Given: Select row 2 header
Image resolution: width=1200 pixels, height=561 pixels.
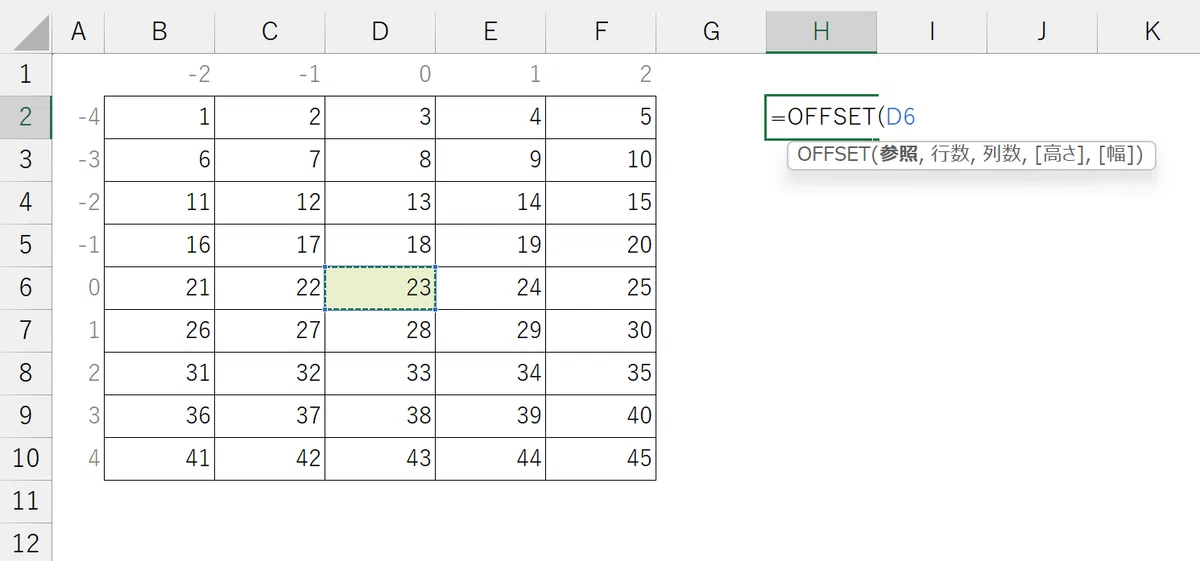Looking at the screenshot, I should [x=26, y=117].
